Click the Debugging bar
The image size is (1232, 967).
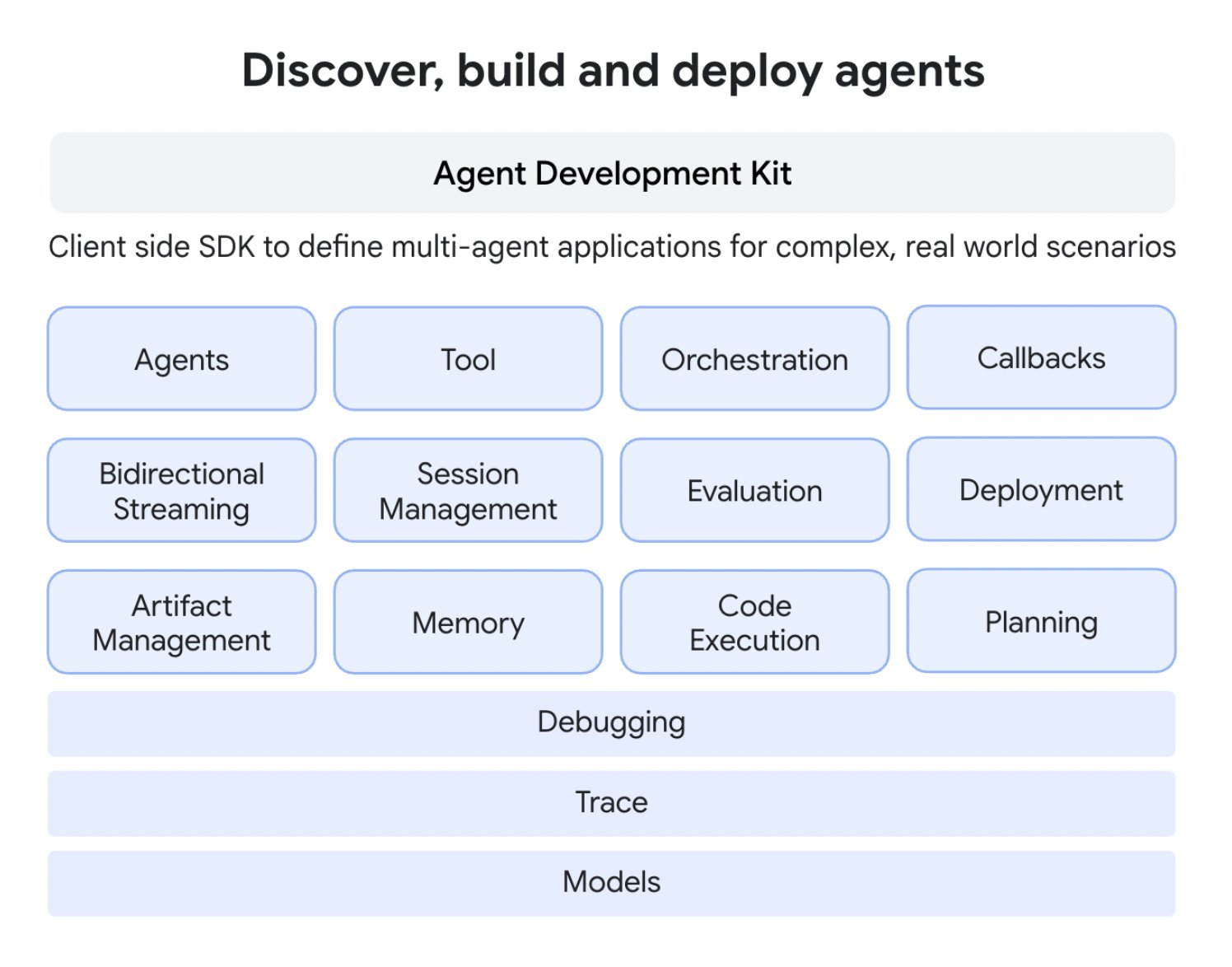611,723
